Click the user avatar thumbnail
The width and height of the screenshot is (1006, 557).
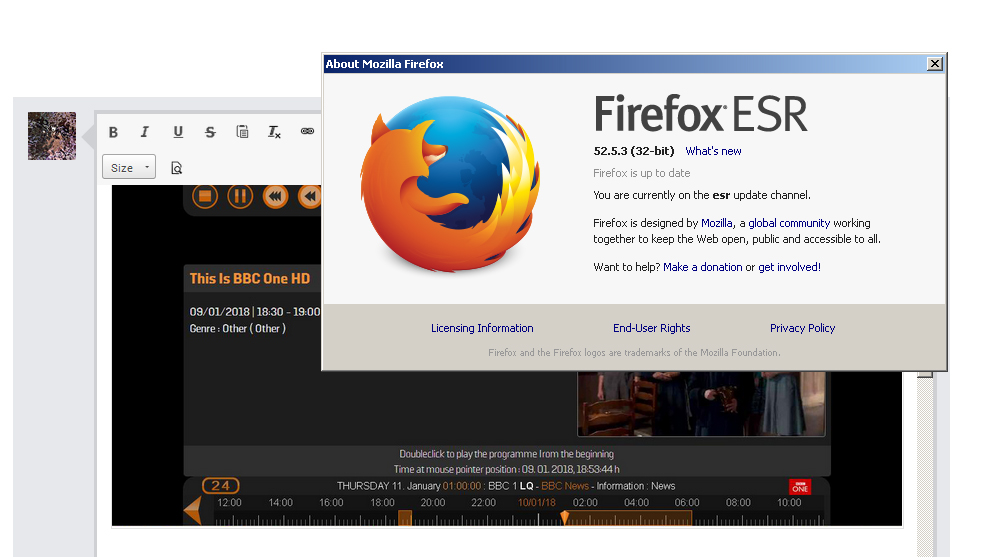coord(52,136)
